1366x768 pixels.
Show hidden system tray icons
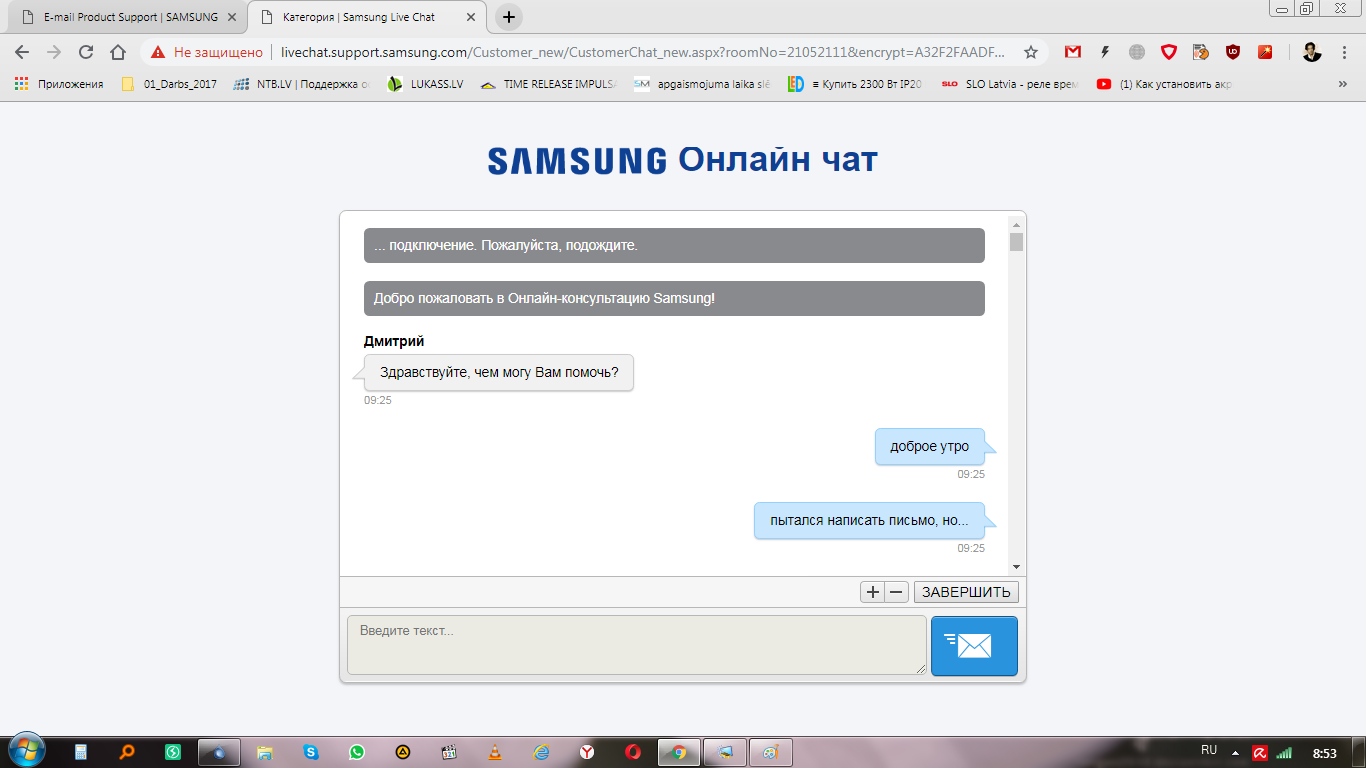pyautogui.click(x=1235, y=752)
